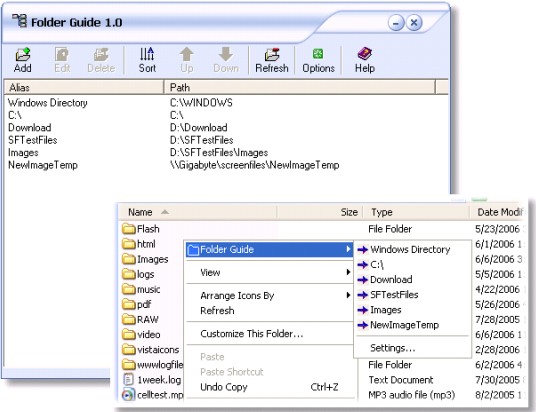Click the RAW folder icon
536x412 pixels.
coord(129,319)
